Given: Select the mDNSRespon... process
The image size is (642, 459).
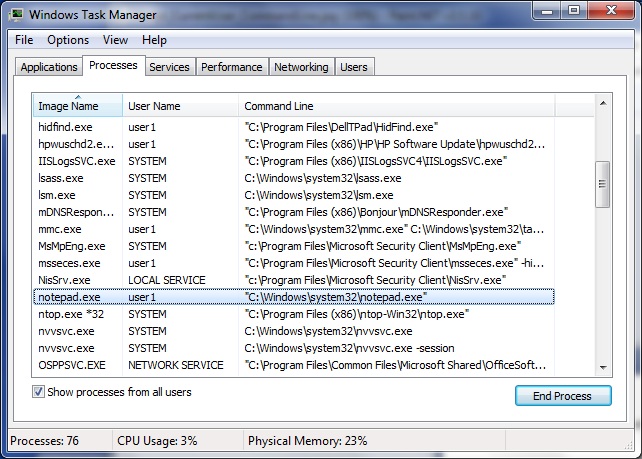Looking at the screenshot, I should click(x=294, y=212).
